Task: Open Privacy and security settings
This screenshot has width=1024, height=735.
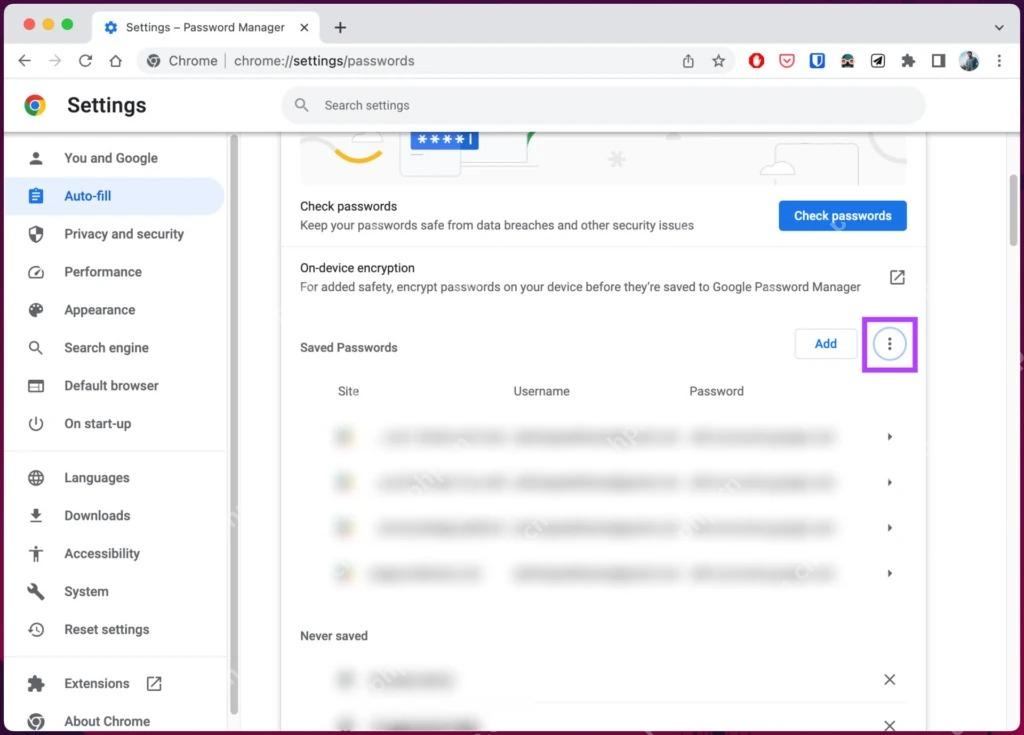Action: click(124, 234)
